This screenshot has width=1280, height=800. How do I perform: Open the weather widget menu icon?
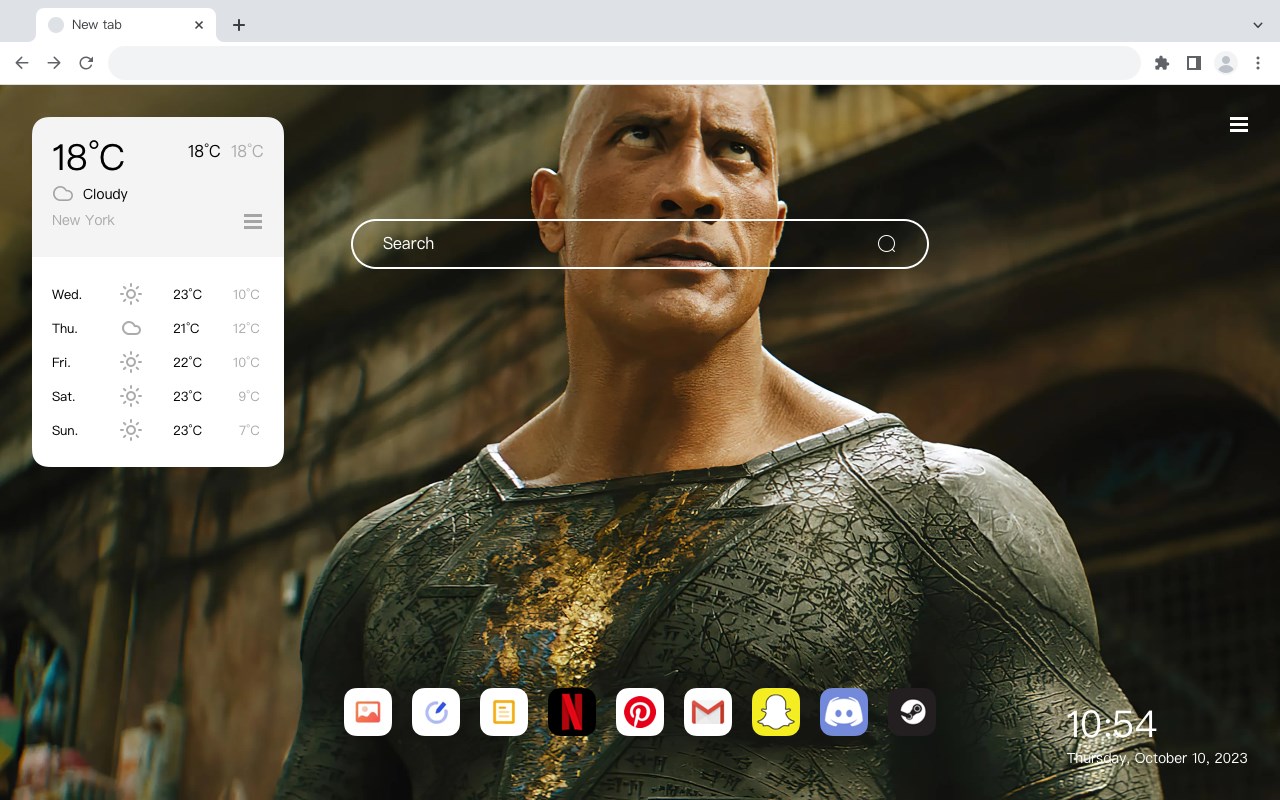click(x=253, y=221)
